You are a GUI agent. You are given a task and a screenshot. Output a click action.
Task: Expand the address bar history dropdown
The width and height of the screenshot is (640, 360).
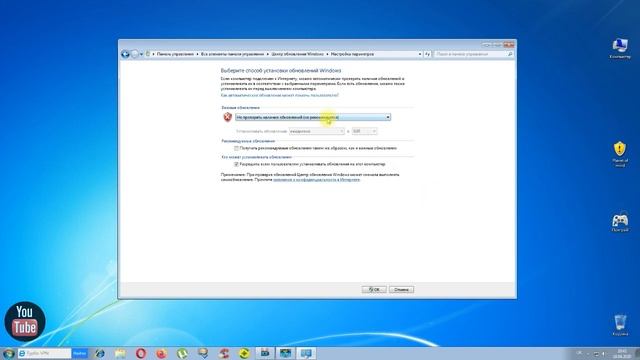[420, 54]
